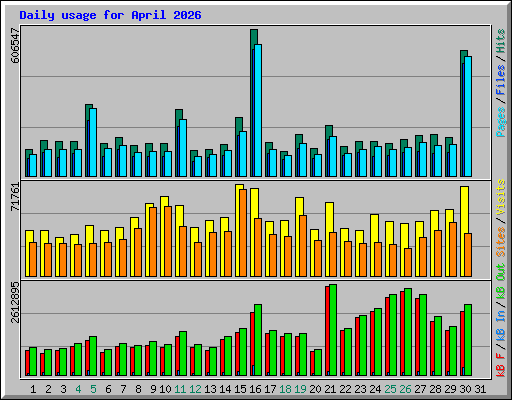This screenshot has width=512, height=400.
Task: Select day label 24 on the x-axis
Action: pyautogui.click(x=375, y=389)
